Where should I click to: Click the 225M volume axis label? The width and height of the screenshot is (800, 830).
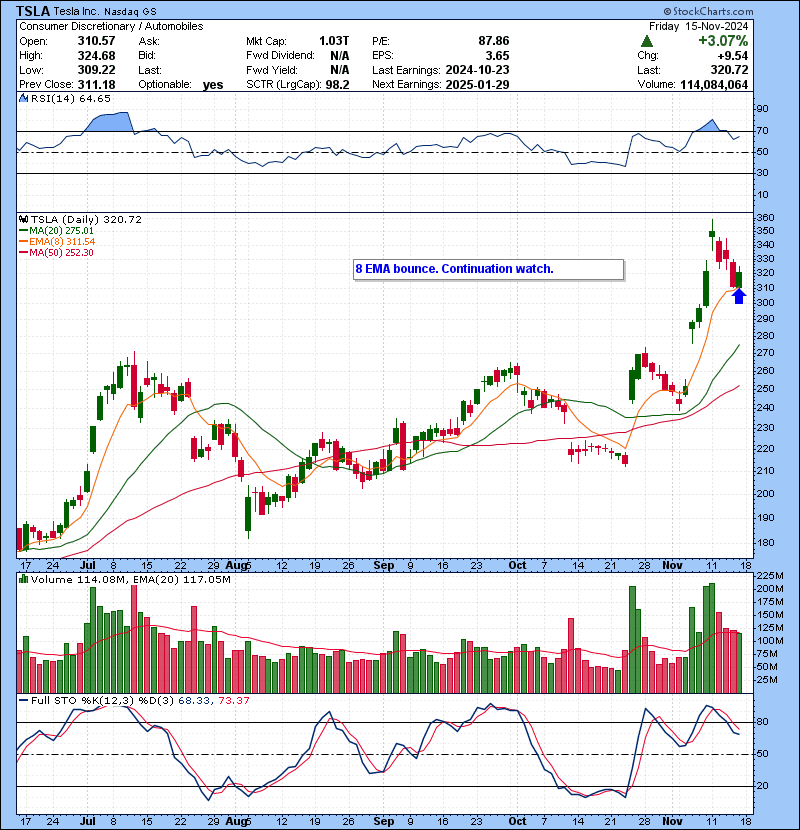pyautogui.click(x=769, y=575)
